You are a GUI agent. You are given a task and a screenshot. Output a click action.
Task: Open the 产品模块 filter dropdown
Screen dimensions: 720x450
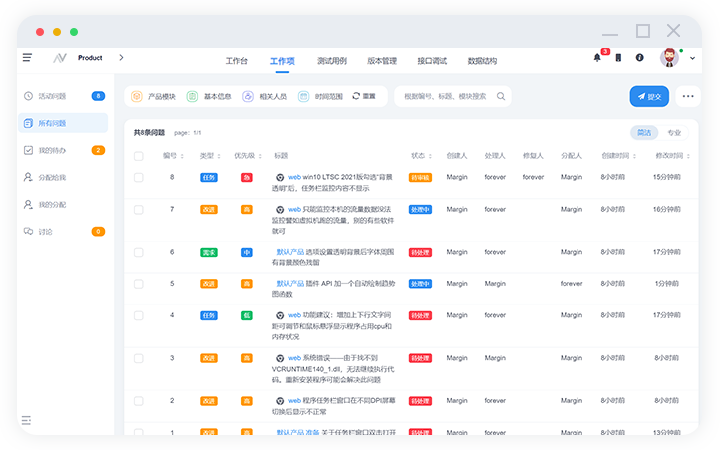[x=153, y=97]
